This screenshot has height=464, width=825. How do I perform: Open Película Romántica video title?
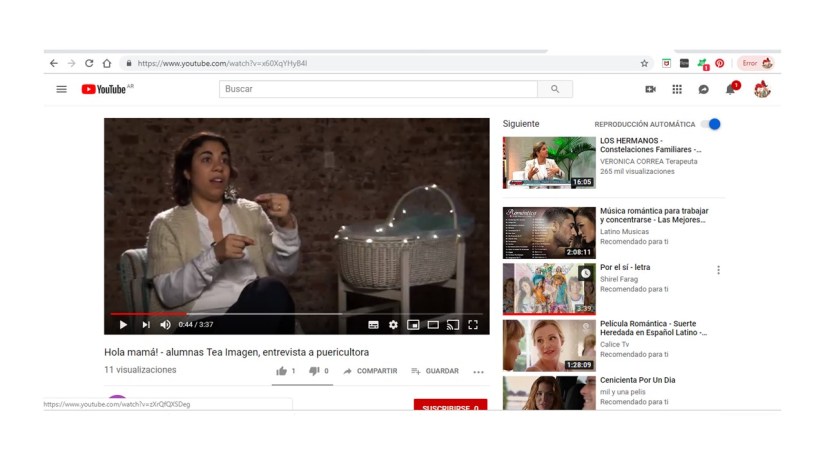pos(653,328)
